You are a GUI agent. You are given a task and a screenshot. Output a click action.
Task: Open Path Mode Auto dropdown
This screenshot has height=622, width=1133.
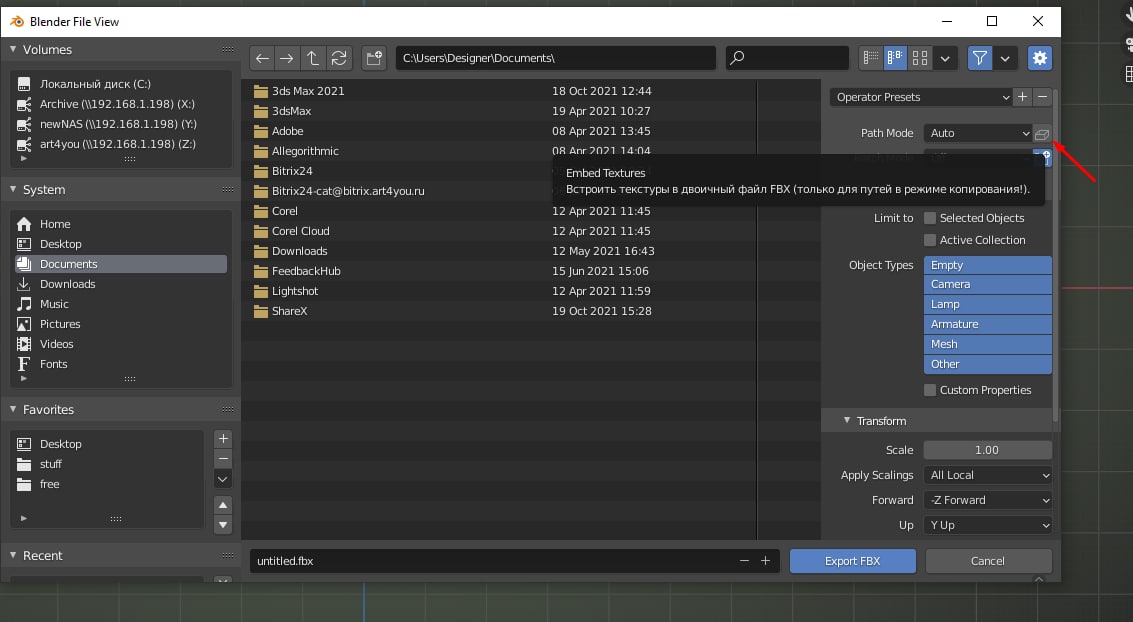(978, 134)
